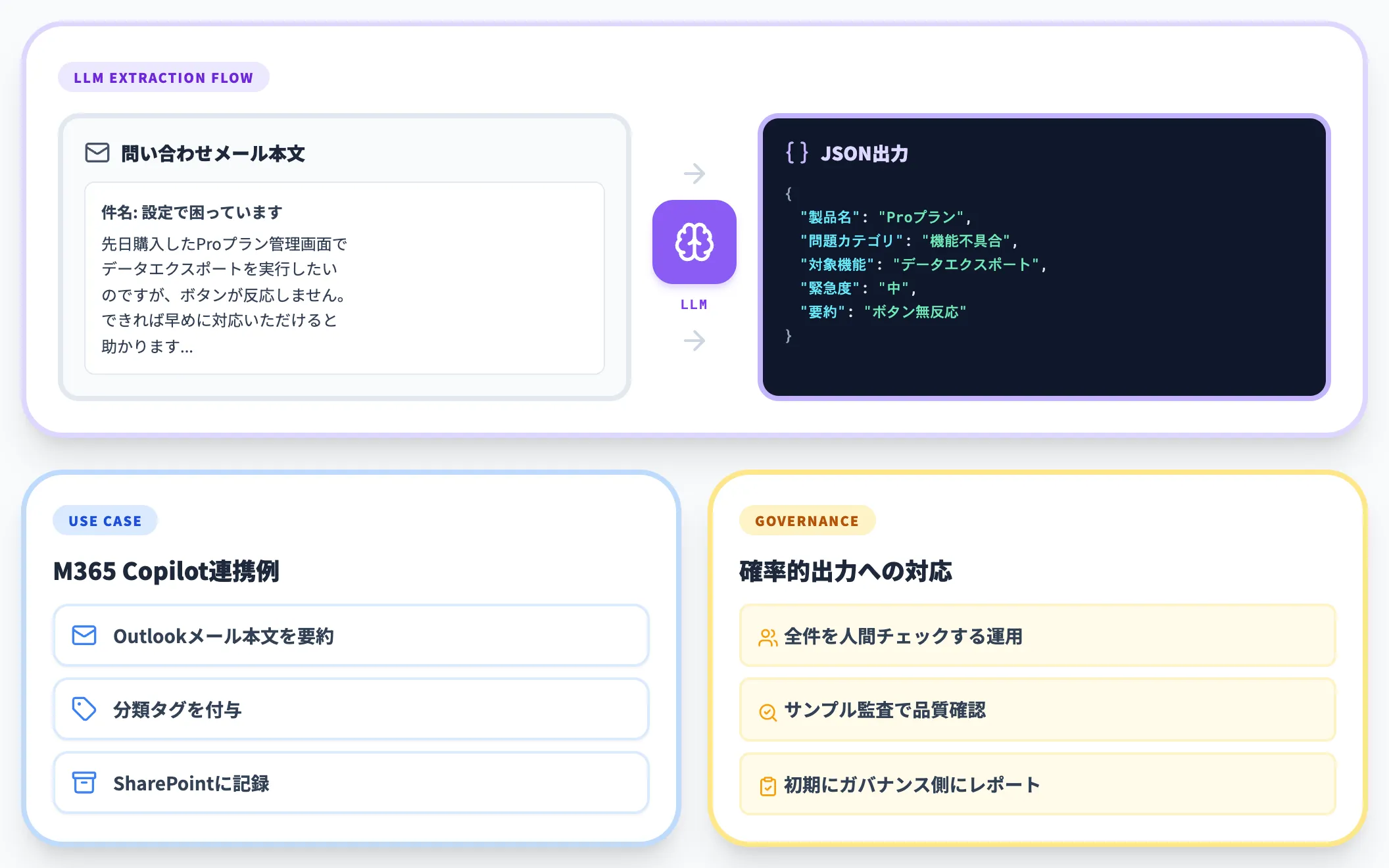The width and height of the screenshot is (1389, 868).
Task: Choose the サンプル監査で品質確認 card
Action: (x=1037, y=710)
